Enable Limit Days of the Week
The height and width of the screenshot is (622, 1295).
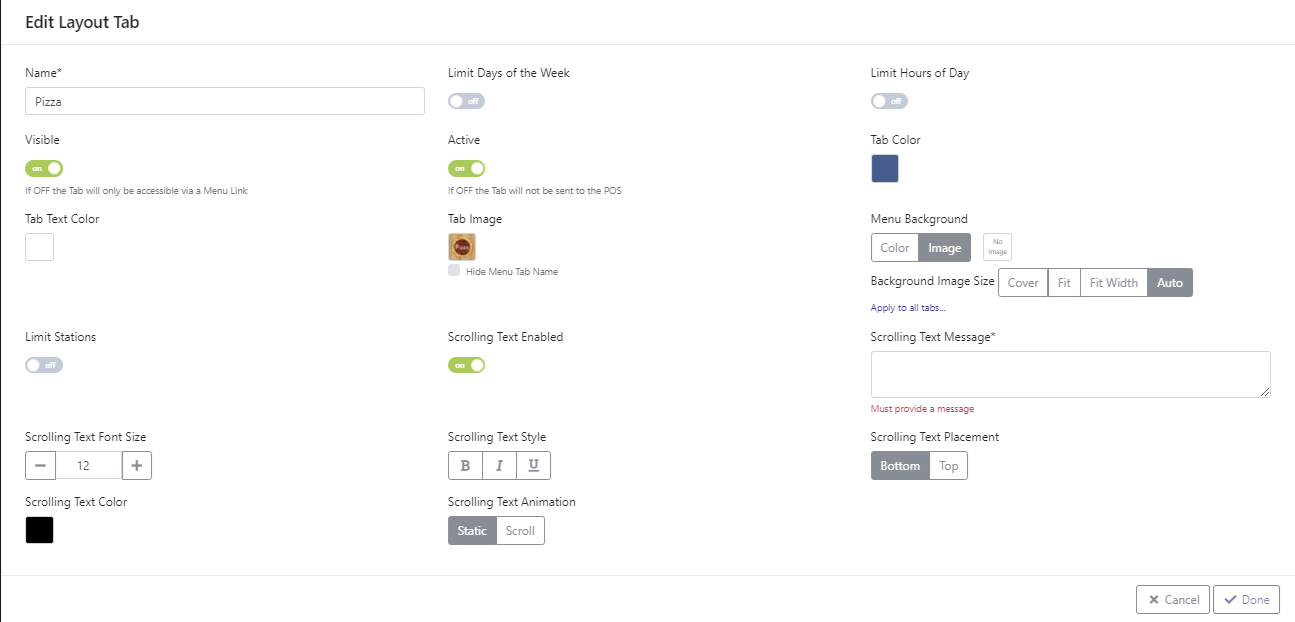coord(466,101)
